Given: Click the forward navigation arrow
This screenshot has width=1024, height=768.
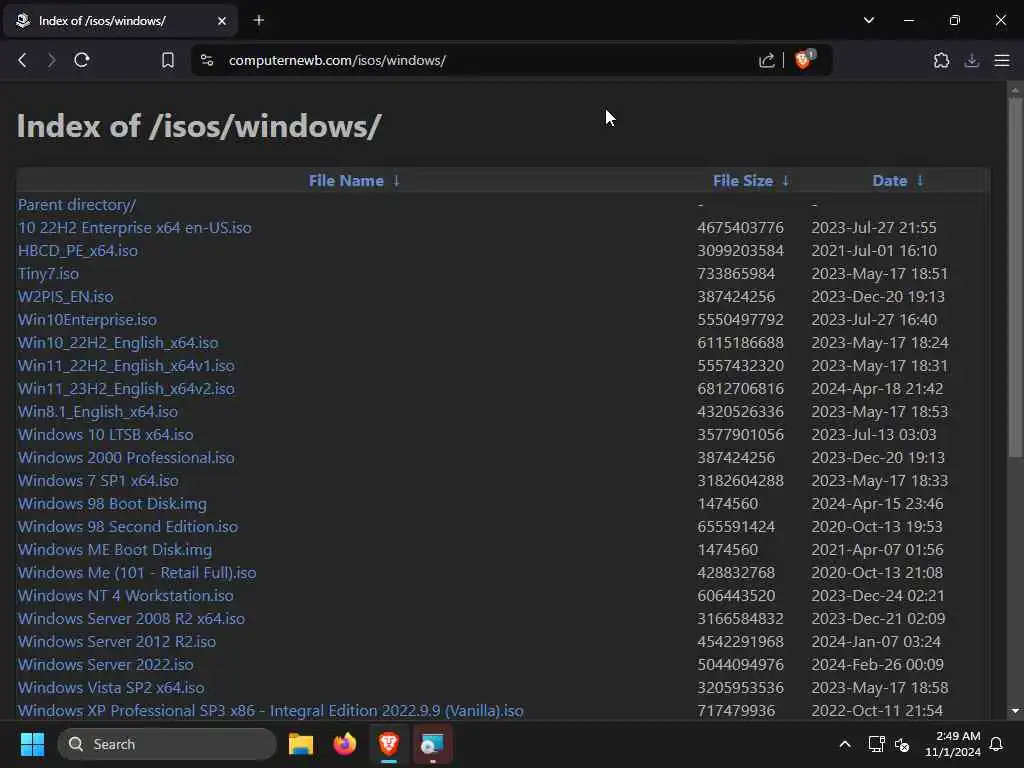Looking at the screenshot, I should click(52, 60).
